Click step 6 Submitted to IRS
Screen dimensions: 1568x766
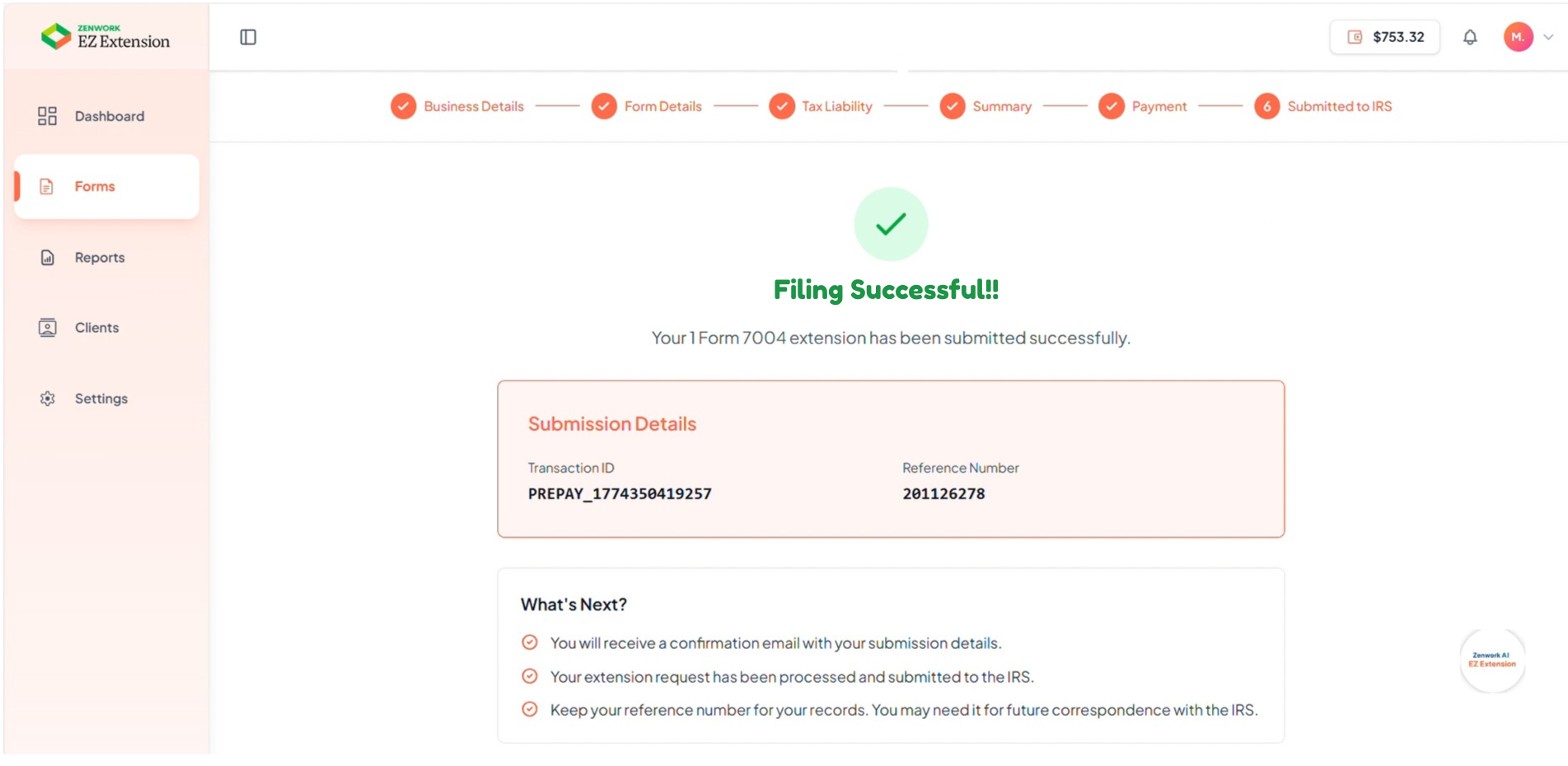[1338, 106]
